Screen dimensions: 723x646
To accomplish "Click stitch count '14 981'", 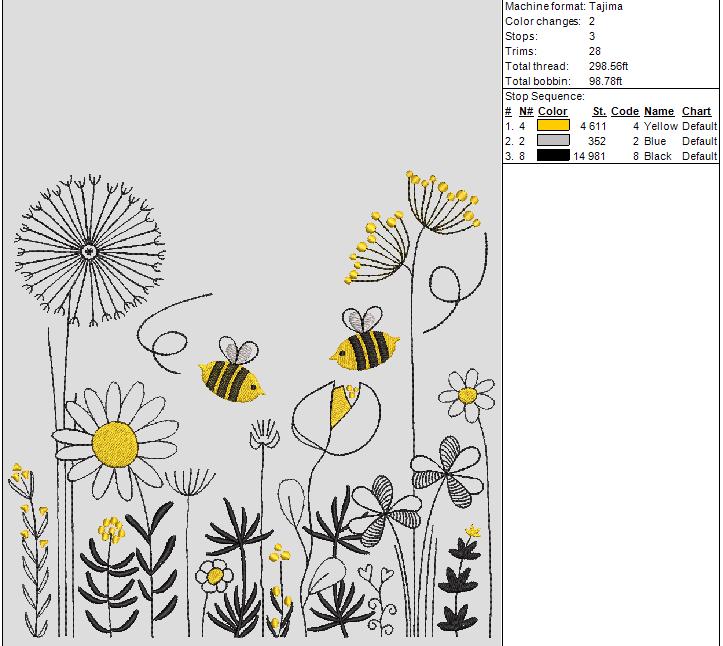I will pos(589,156).
